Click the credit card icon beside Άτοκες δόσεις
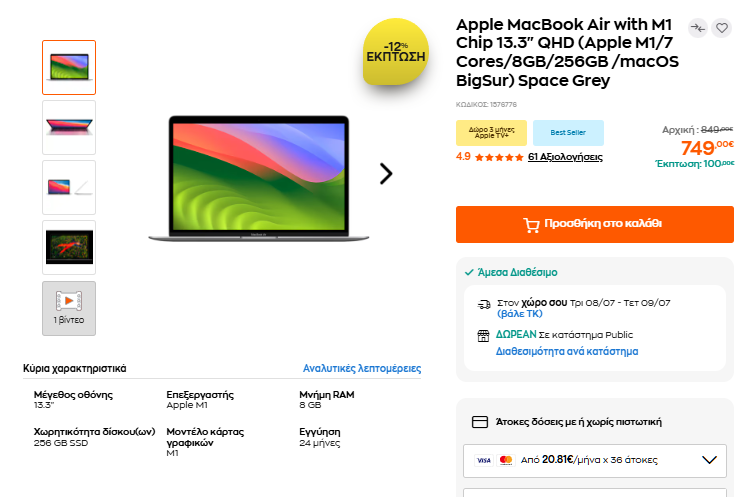Viewport: 749px width, 497px height. click(x=480, y=422)
